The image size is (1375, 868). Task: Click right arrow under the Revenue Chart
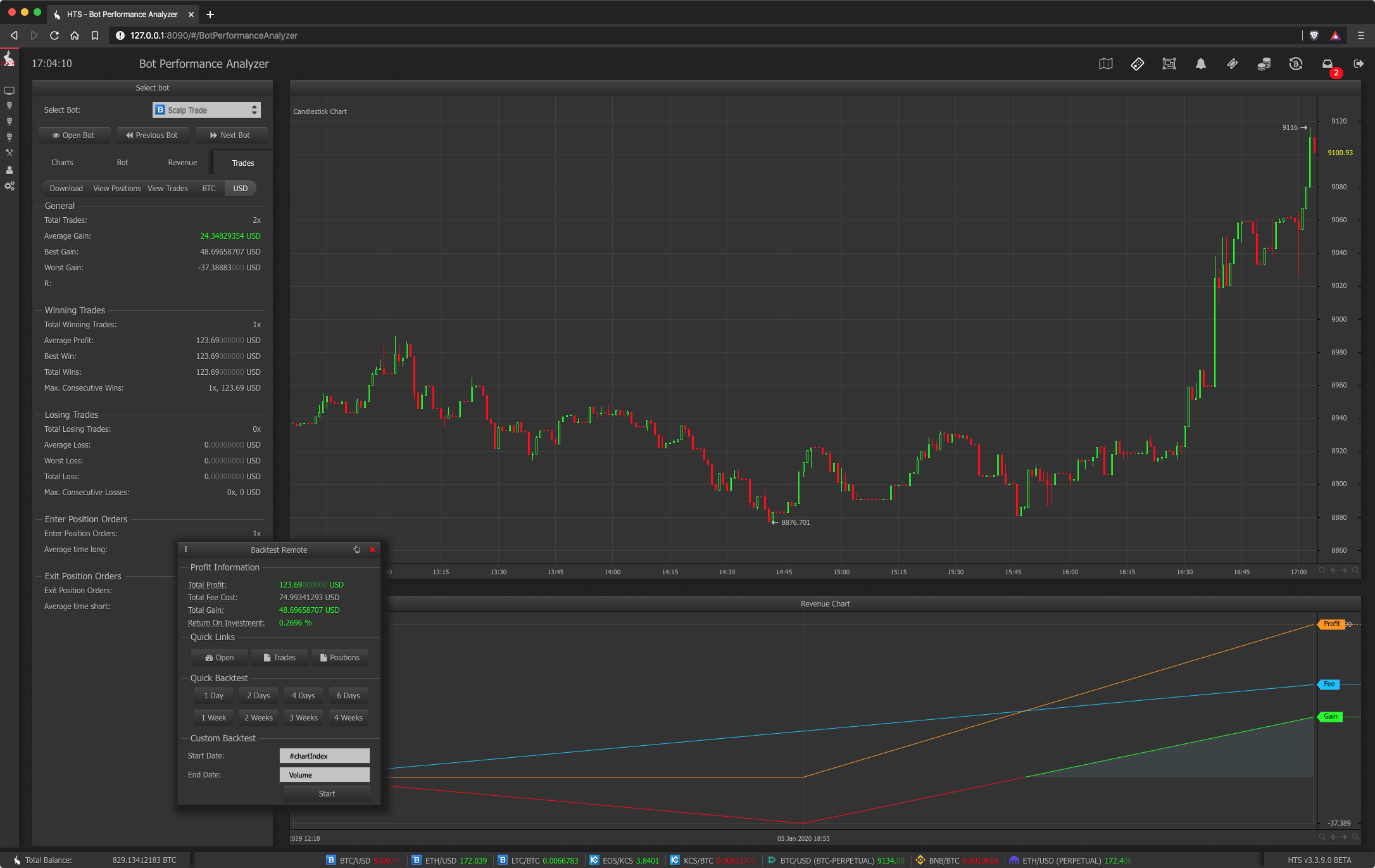(1344, 837)
